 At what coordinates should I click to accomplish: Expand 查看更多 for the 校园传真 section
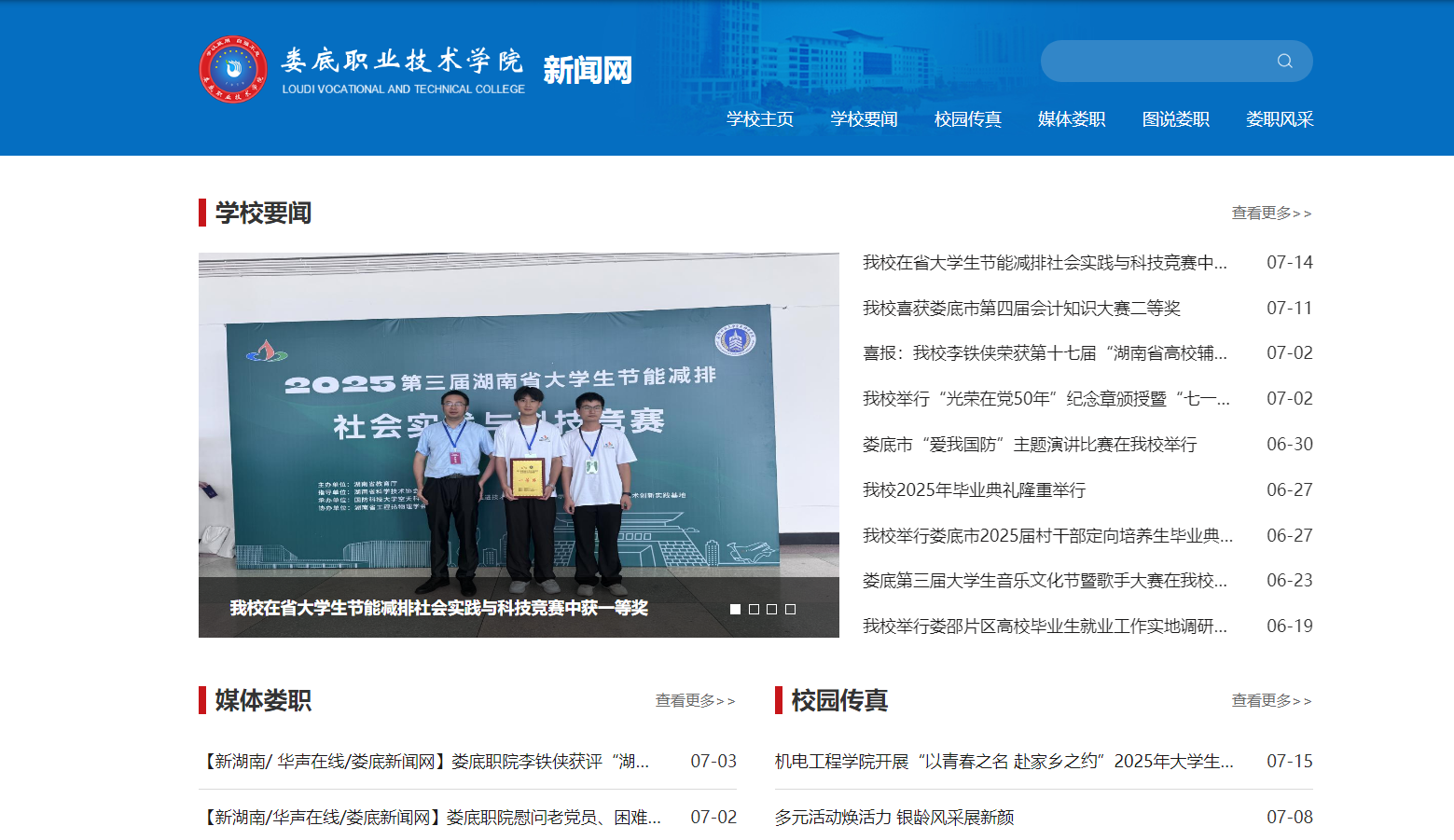tap(1271, 701)
